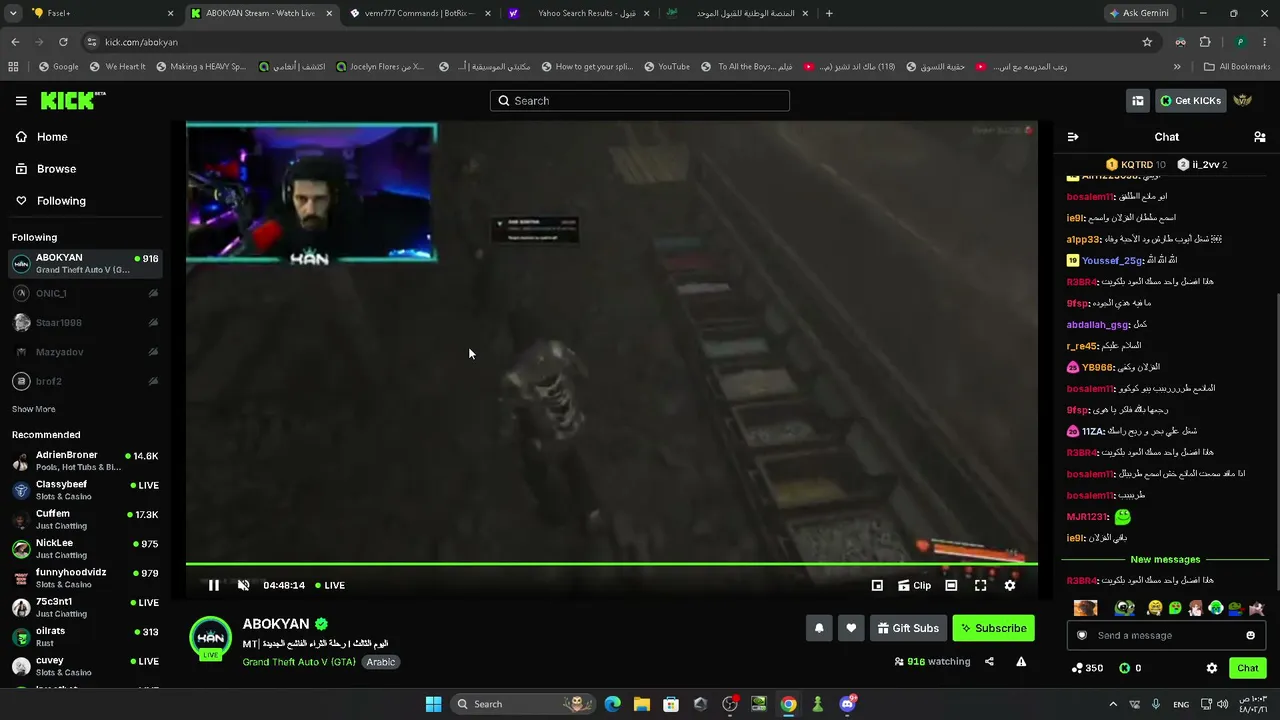Switch to the vemr777 Commands BotRix tab
The width and height of the screenshot is (1280, 720).
tap(420, 13)
